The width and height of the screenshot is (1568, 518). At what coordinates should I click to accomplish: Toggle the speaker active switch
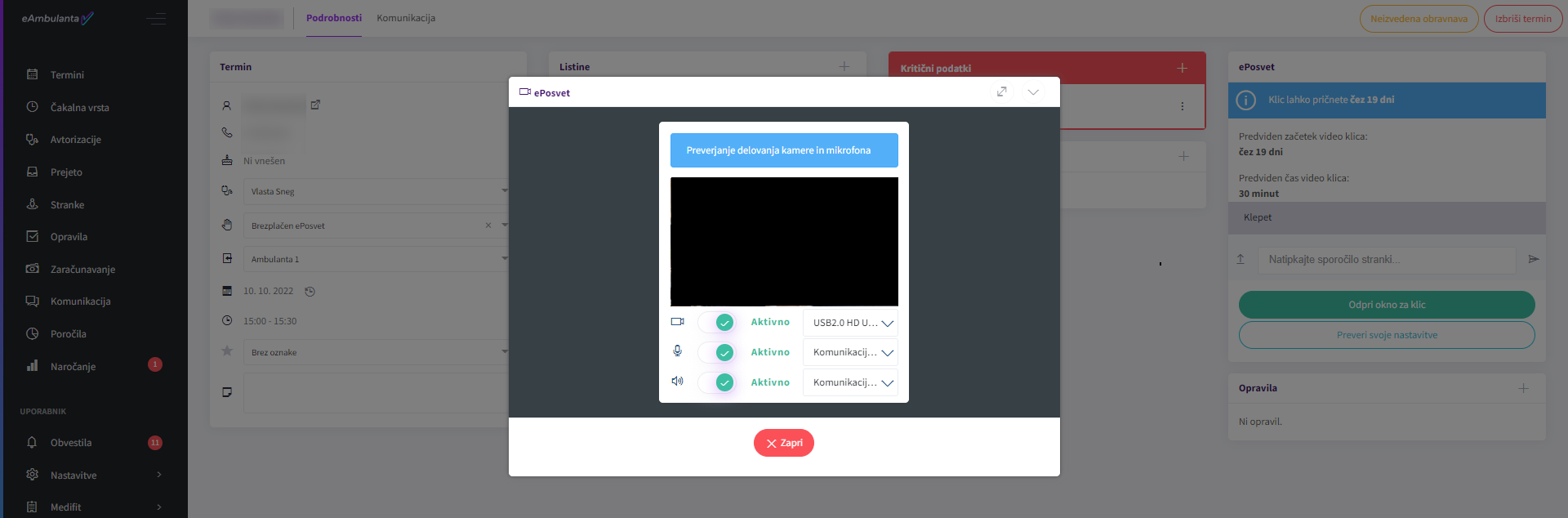pyautogui.click(x=717, y=382)
